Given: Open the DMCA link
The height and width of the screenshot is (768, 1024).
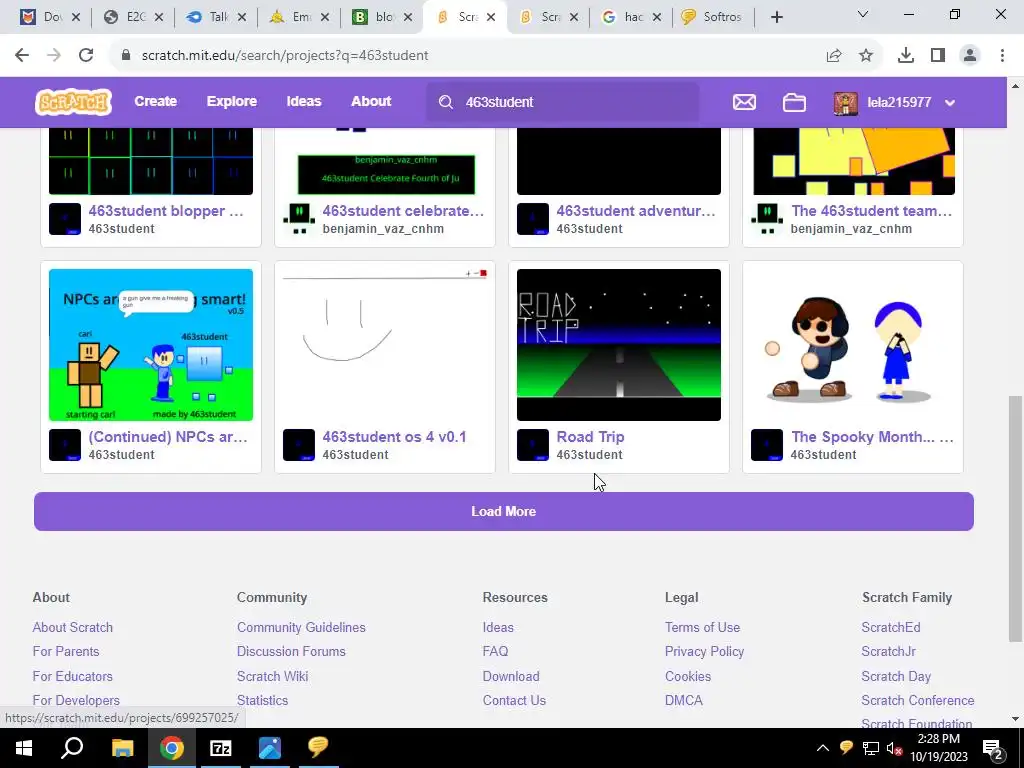Looking at the screenshot, I should 684,700.
